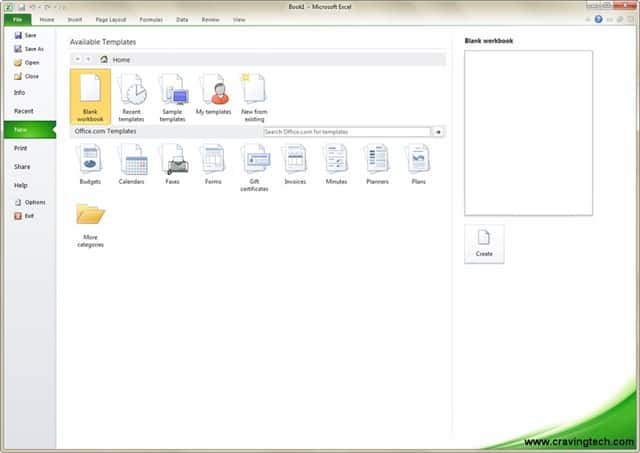Switch to the View tab
640x453 pixels.
(239, 20)
